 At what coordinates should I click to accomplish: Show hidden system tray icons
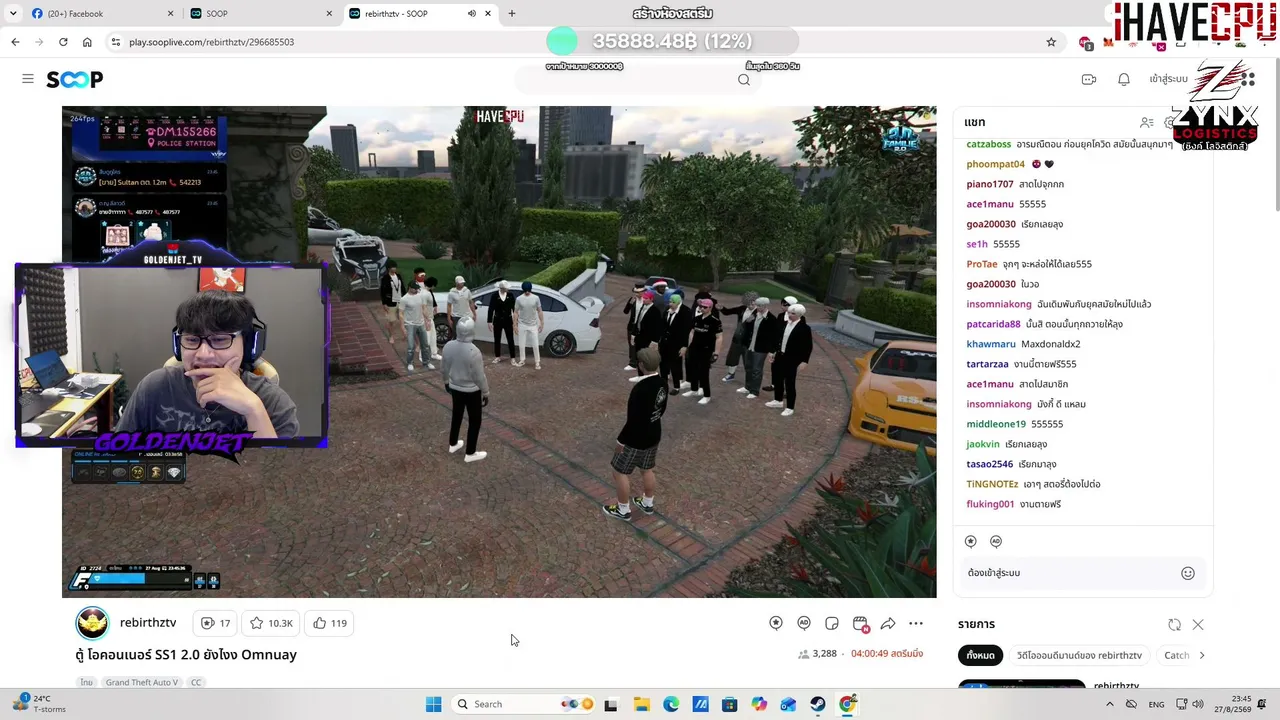pyautogui.click(x=1109, y=704)
